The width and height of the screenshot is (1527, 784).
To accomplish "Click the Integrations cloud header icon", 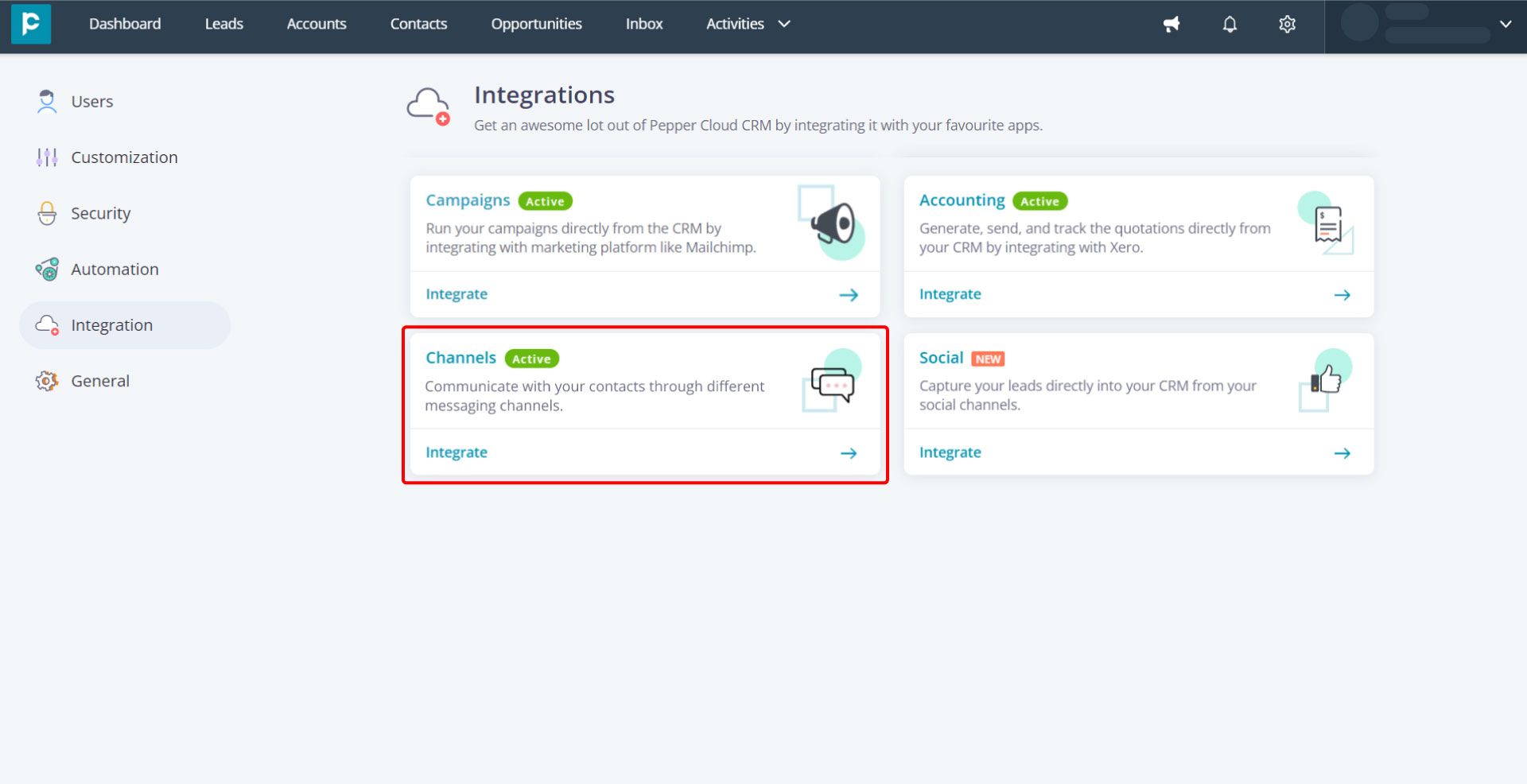I will click(429, 107).
